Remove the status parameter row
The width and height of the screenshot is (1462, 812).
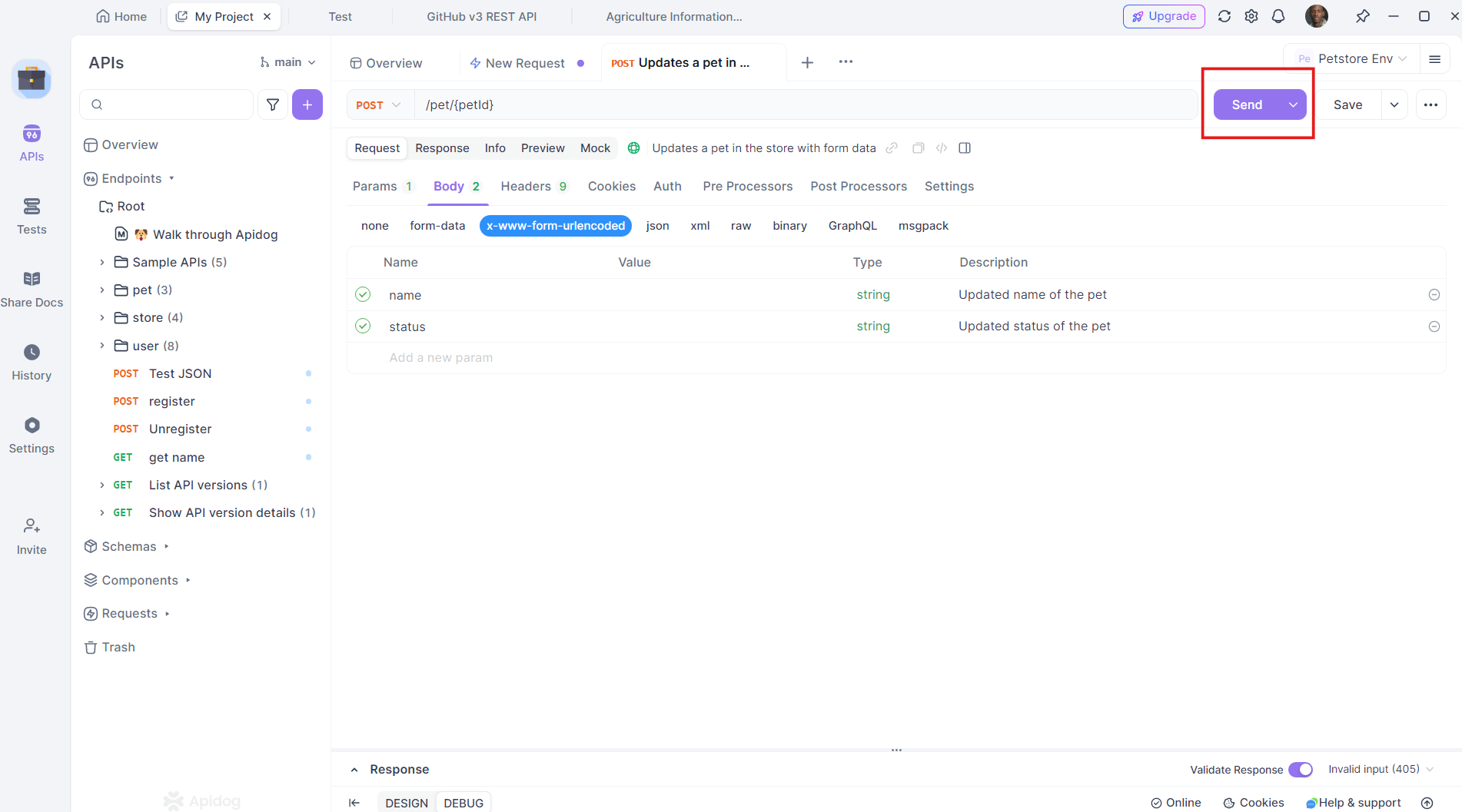pyautogui.click(x=1434, y=326)
